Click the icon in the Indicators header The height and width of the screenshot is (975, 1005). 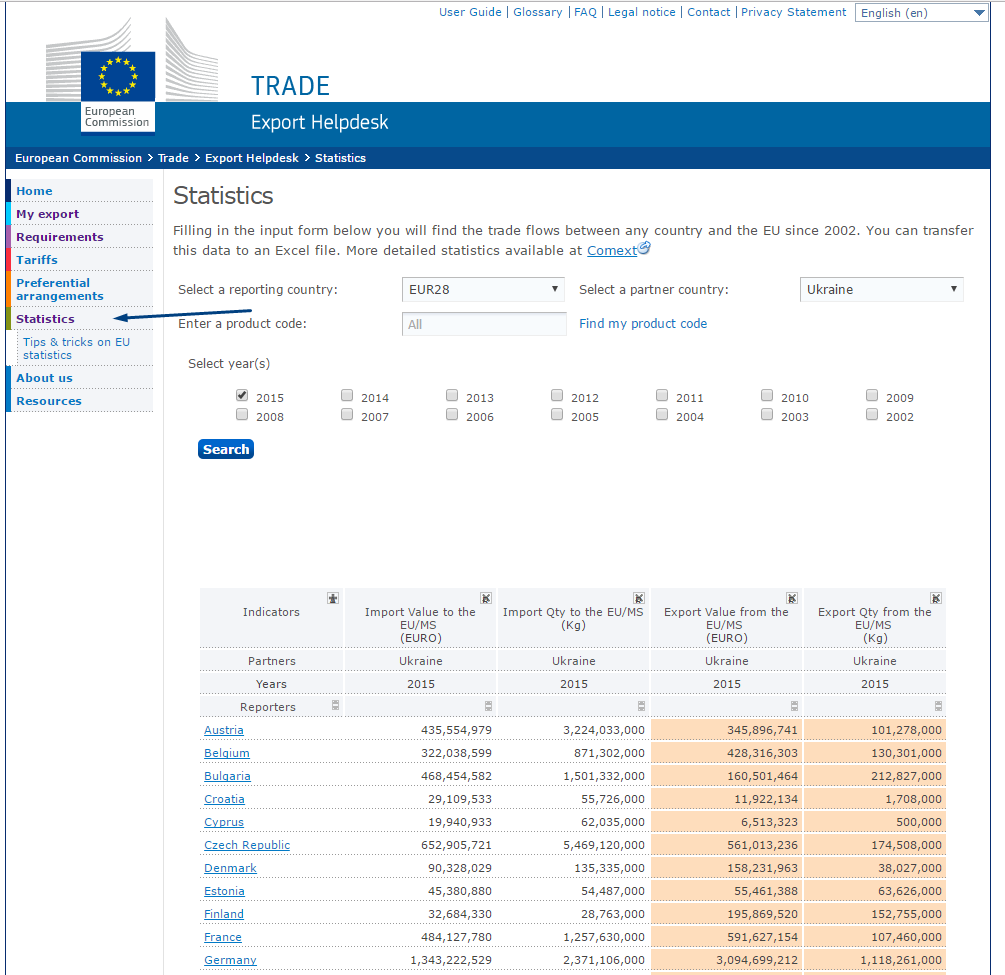(x=333, y=598)
